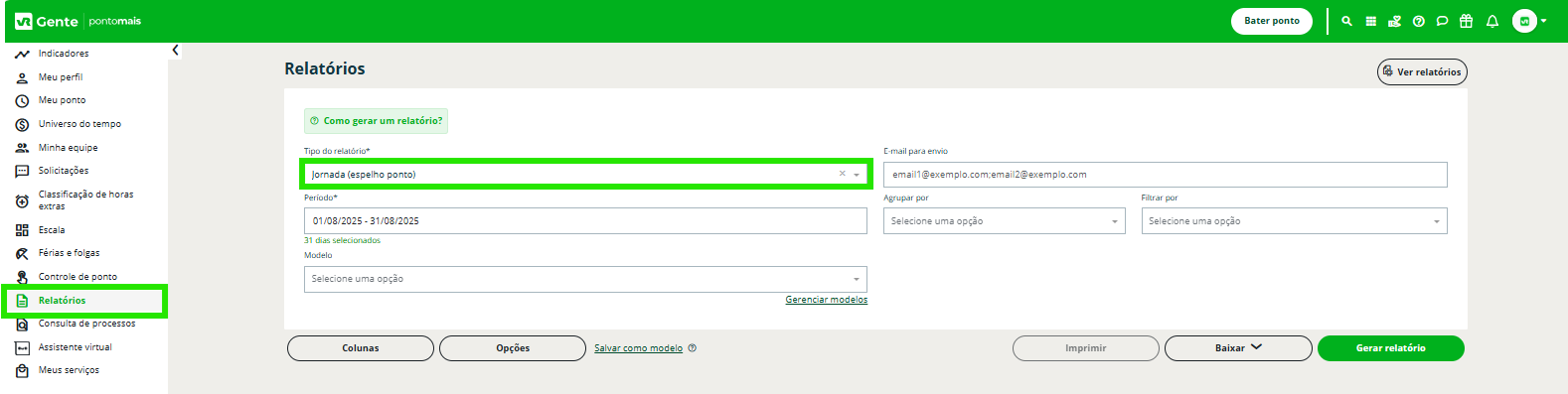The width and height of the screenshot is (1568, 394).
Task: Click the Universo do tempo coin icon
Action: pos(22,124)
